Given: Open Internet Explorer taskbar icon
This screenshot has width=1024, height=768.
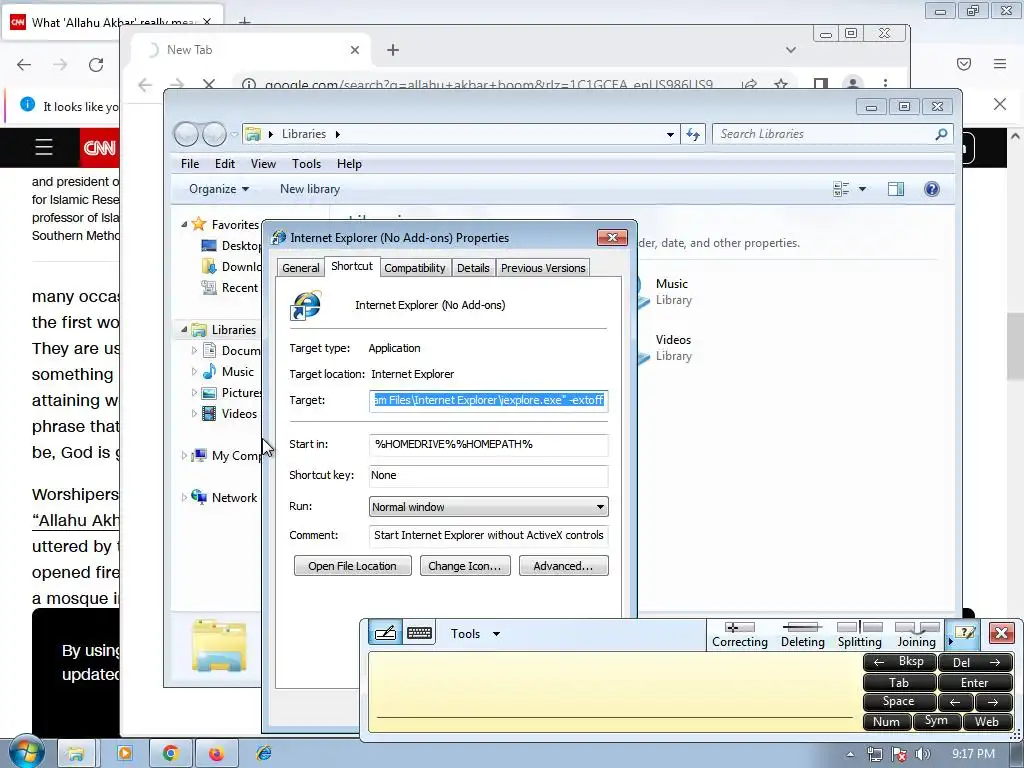Looking at the screenshot, I should [x=264, y=754].
